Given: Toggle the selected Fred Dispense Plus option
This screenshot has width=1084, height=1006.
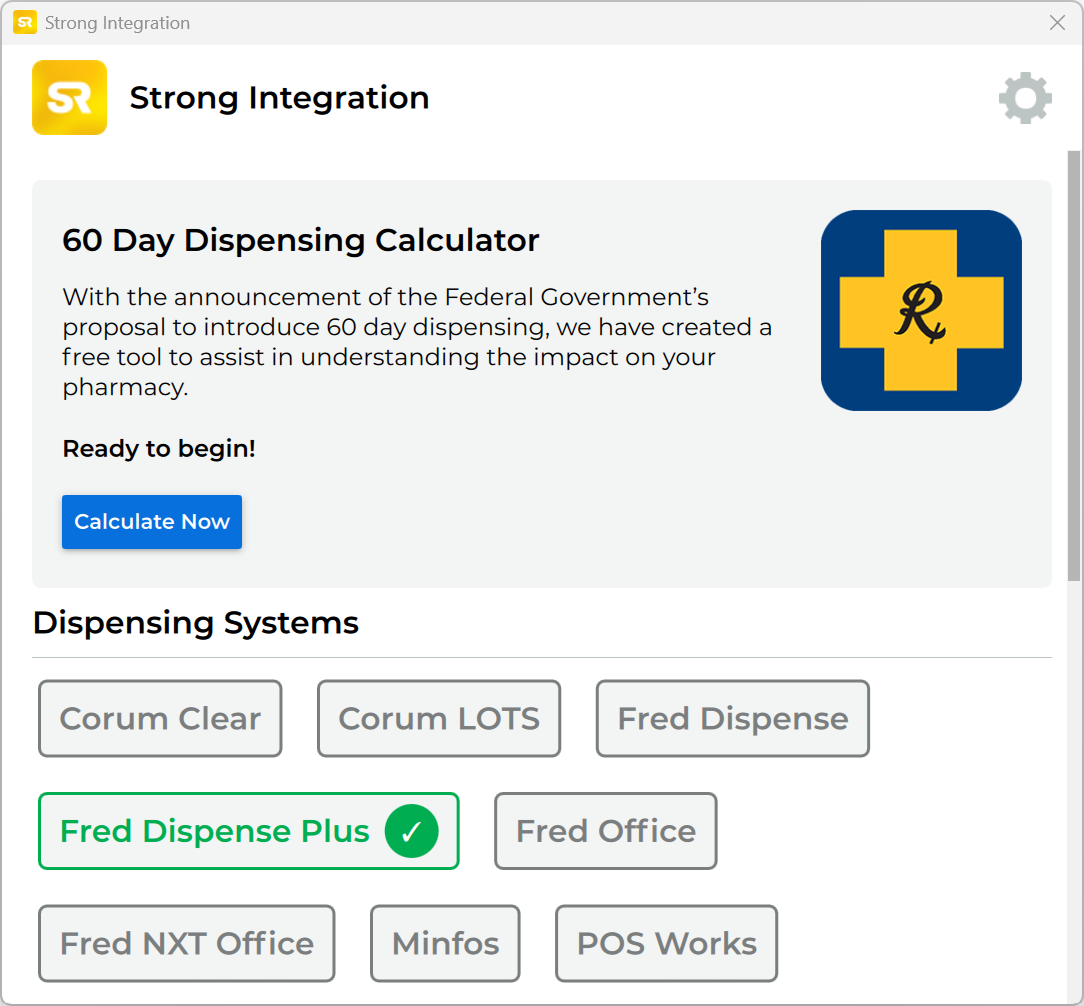Looking at the screenshot, I should [x=249, y=831].
